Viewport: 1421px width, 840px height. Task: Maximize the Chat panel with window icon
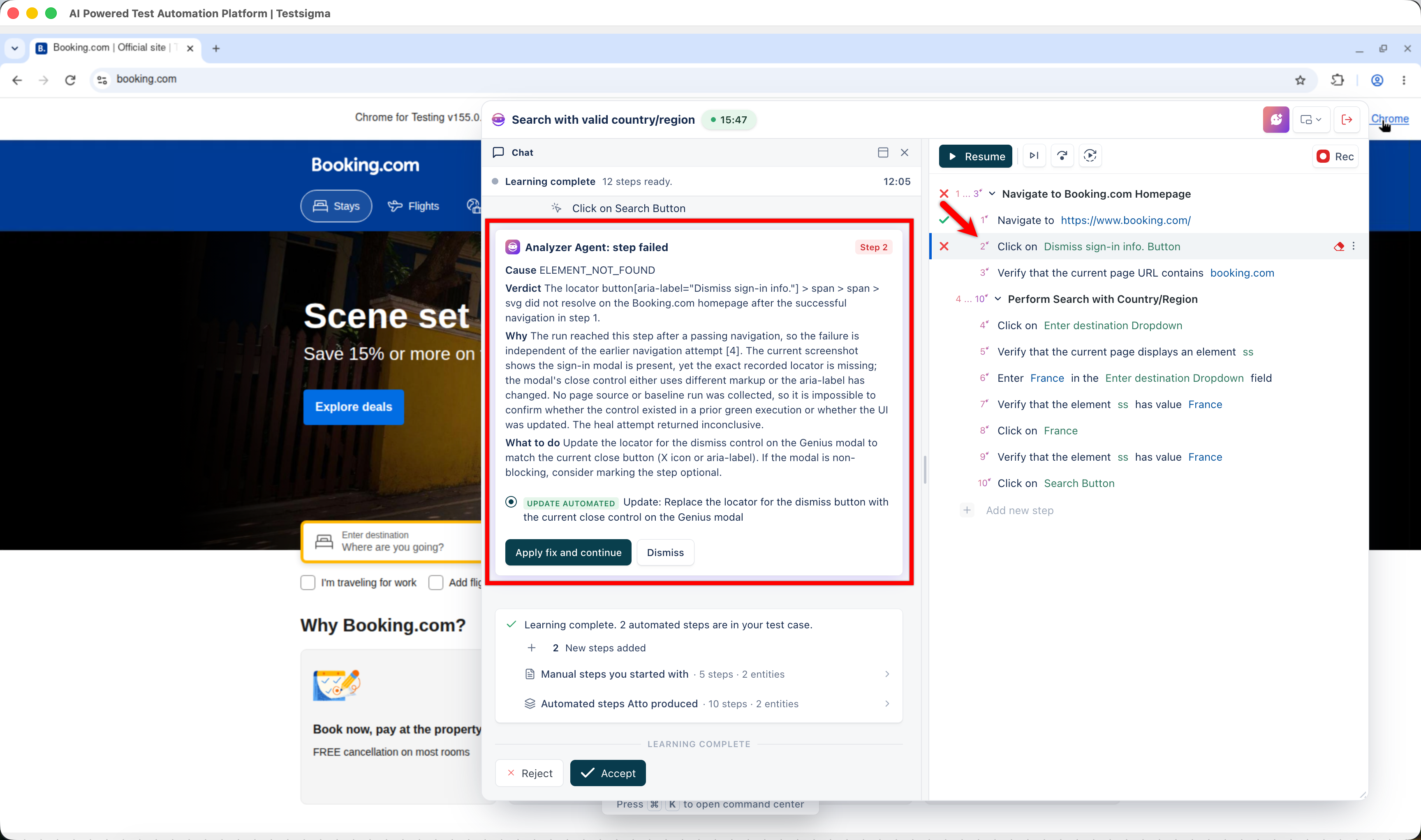pos(883,152)
